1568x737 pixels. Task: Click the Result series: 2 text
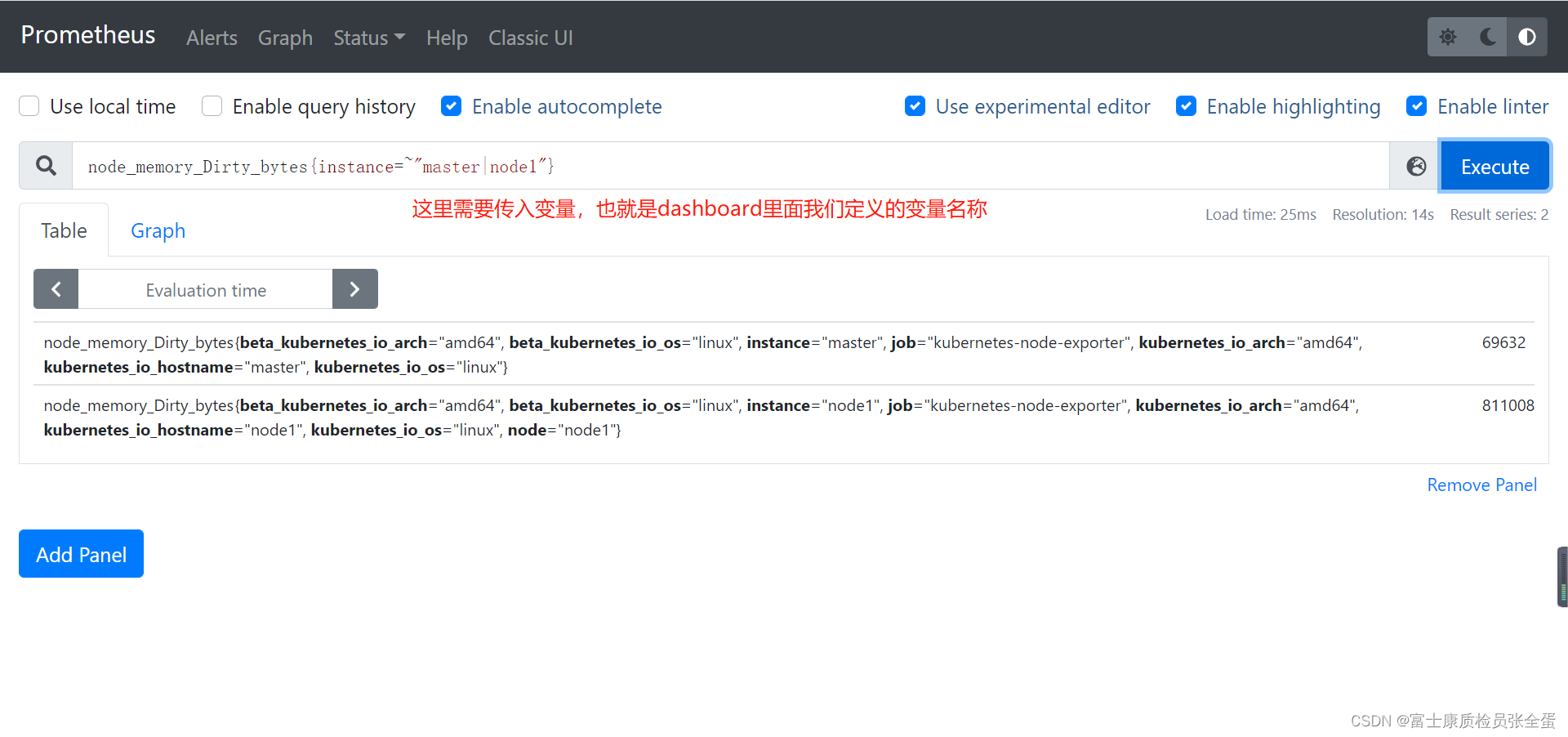(x=1499, y=214)
